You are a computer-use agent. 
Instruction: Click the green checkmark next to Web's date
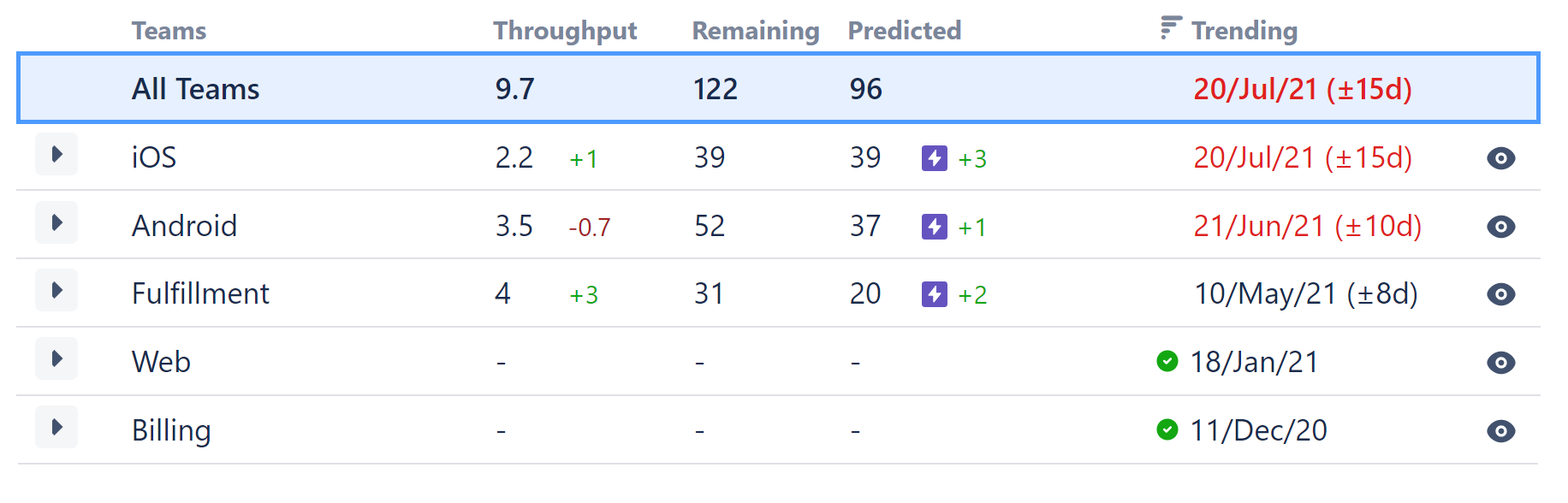[x=1168, y=362]
